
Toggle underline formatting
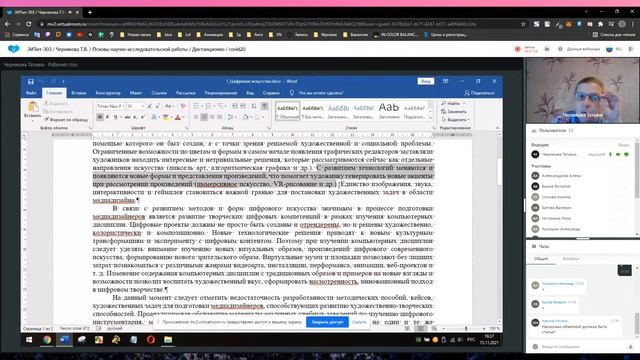tap(116, 117)
